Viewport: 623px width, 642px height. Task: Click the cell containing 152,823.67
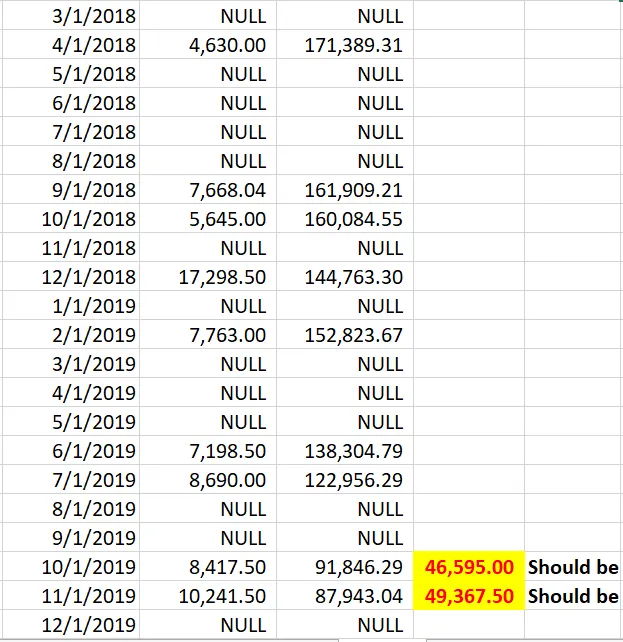(345, 335)
